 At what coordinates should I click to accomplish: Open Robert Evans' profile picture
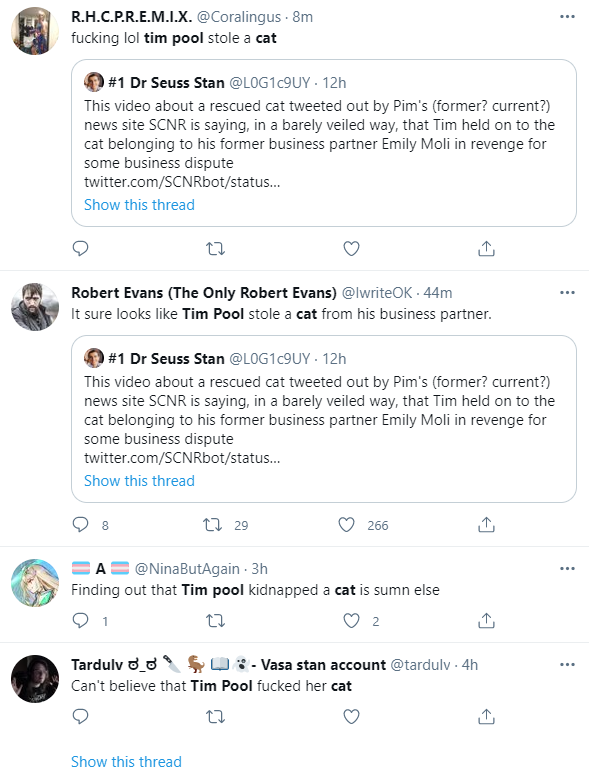[x=35, y=307]
